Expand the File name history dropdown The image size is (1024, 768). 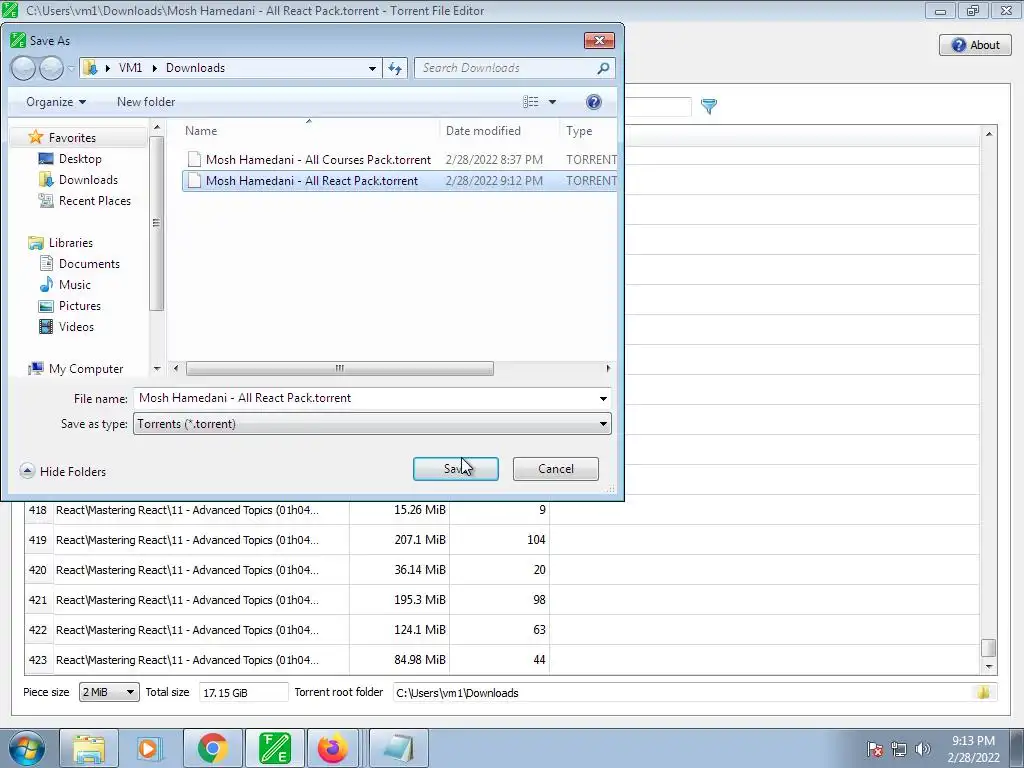pyautogui.click(x=603, y=398)
